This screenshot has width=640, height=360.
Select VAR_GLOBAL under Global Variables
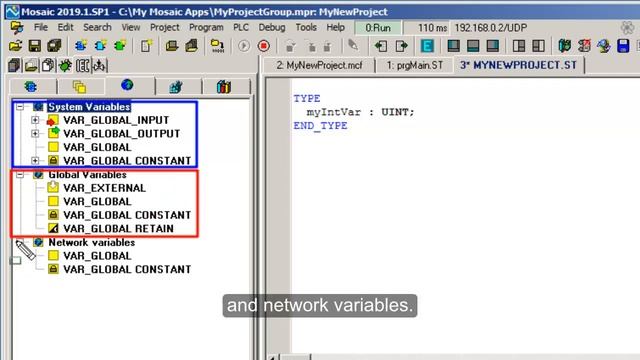(97, 201)
